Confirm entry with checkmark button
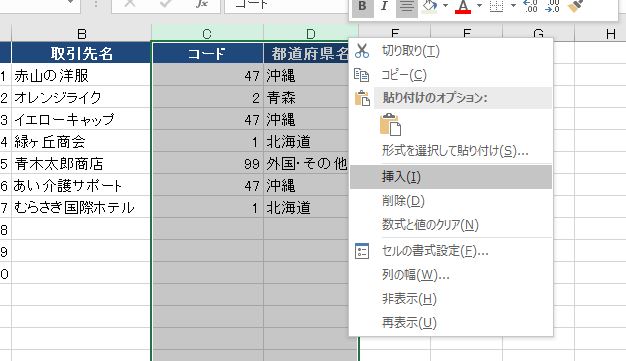The image size is (626, 361). [x=166, y=4]
